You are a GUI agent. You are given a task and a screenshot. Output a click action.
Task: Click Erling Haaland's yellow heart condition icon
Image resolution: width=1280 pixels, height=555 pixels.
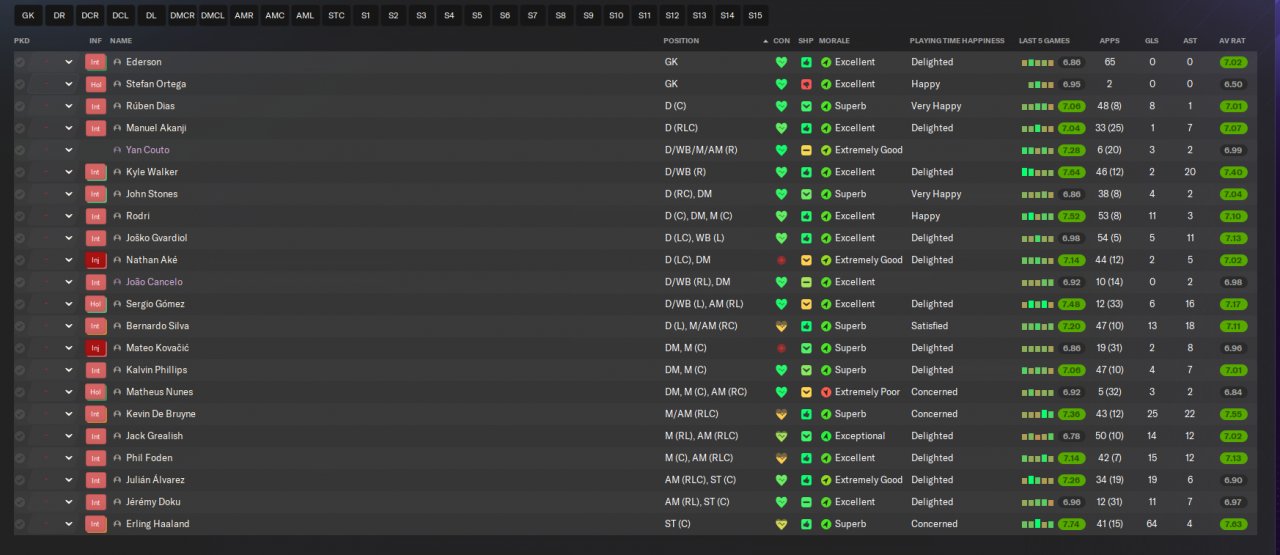[781, 524]
